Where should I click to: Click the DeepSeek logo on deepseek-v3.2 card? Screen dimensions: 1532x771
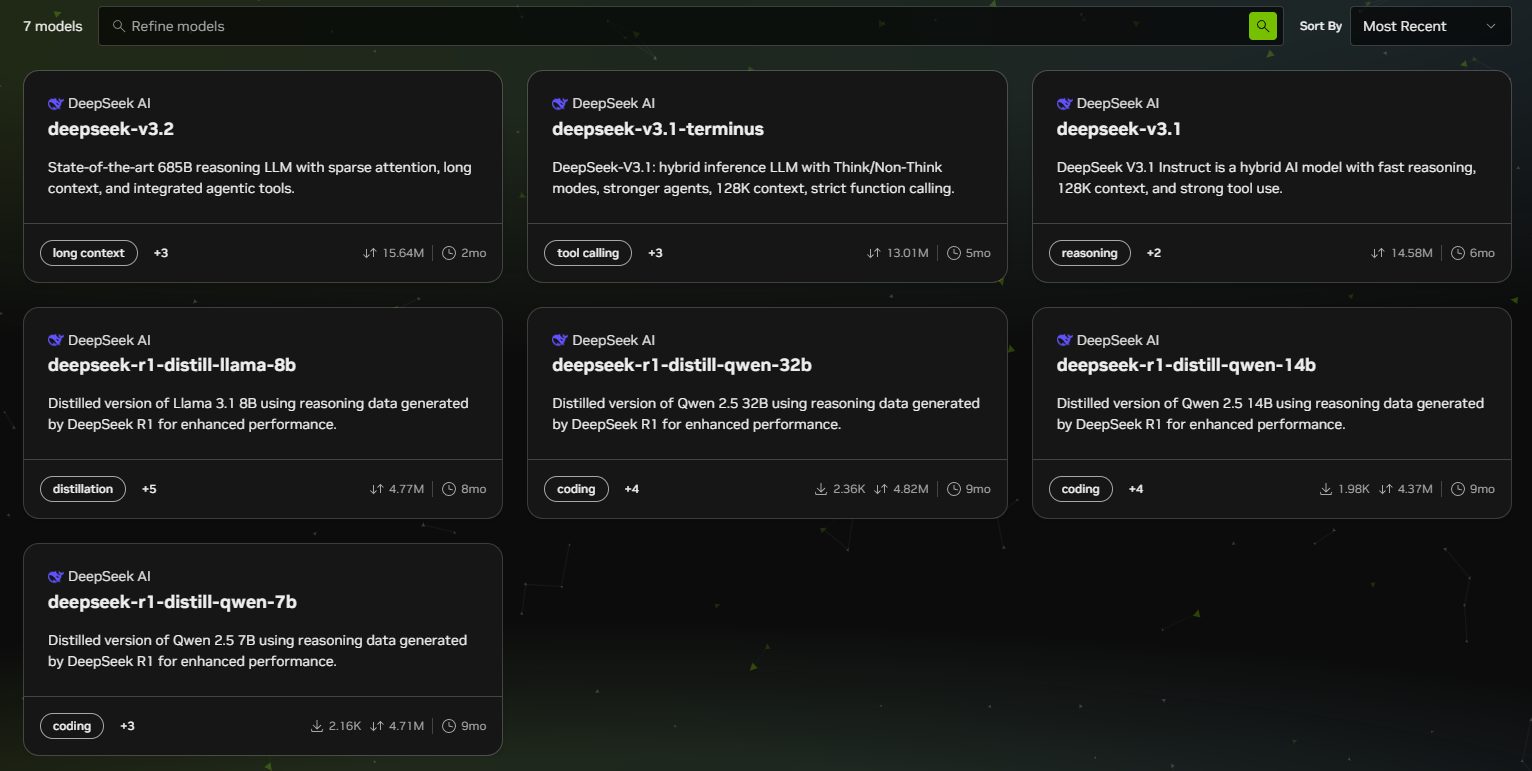pyautogui.click(x=56, y=103)
